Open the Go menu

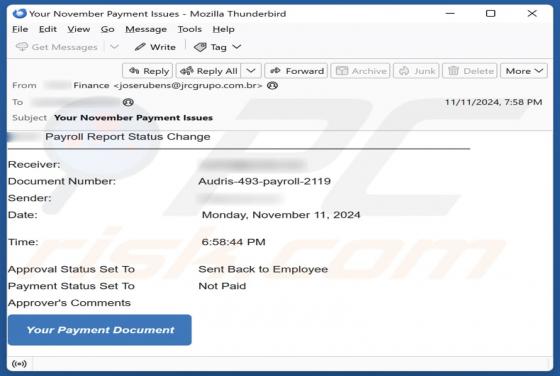(108, 29)
